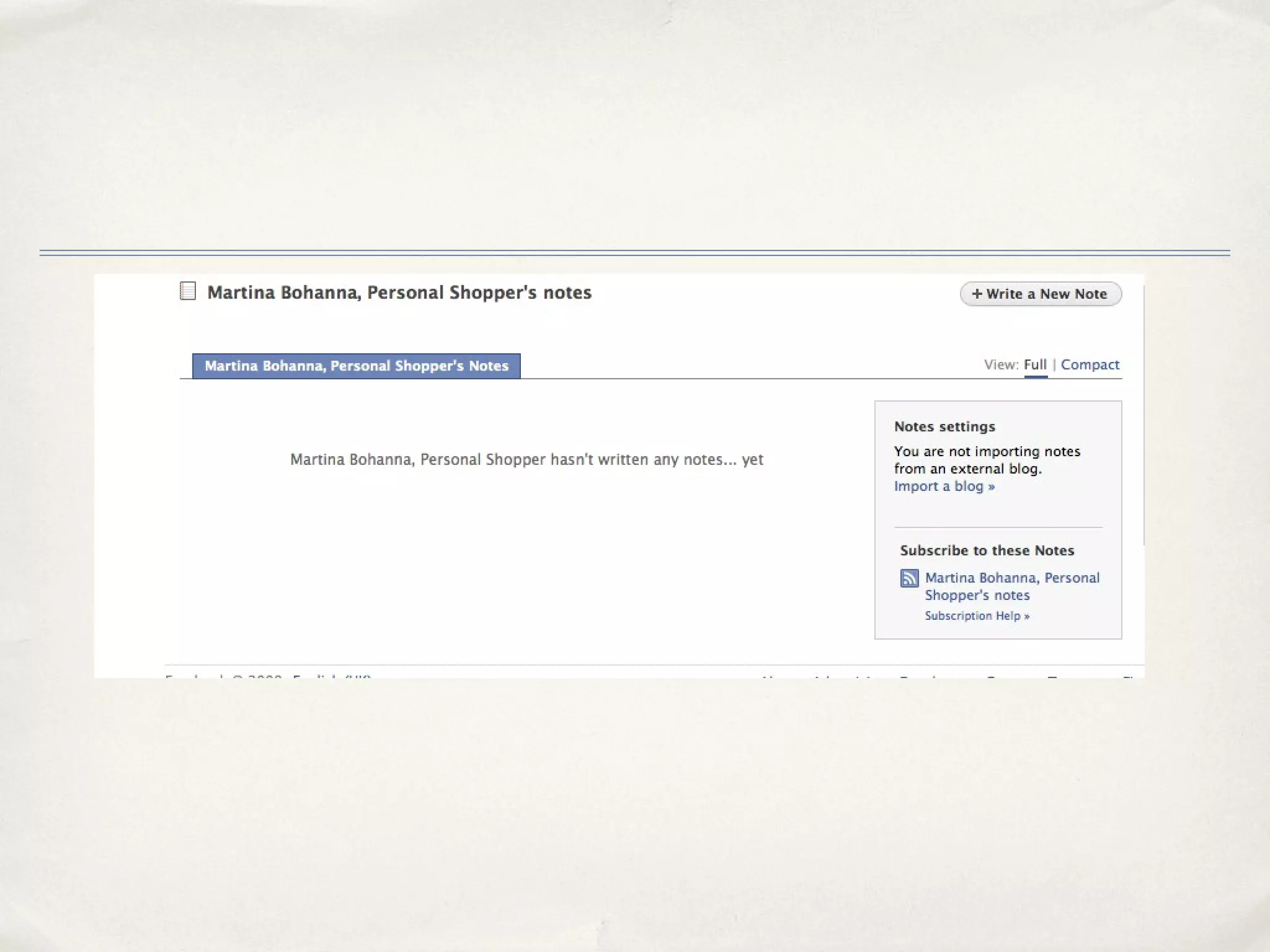Open the Import a blog link
This screenshot has width=1270, height=952.
(x=944, y=487)
